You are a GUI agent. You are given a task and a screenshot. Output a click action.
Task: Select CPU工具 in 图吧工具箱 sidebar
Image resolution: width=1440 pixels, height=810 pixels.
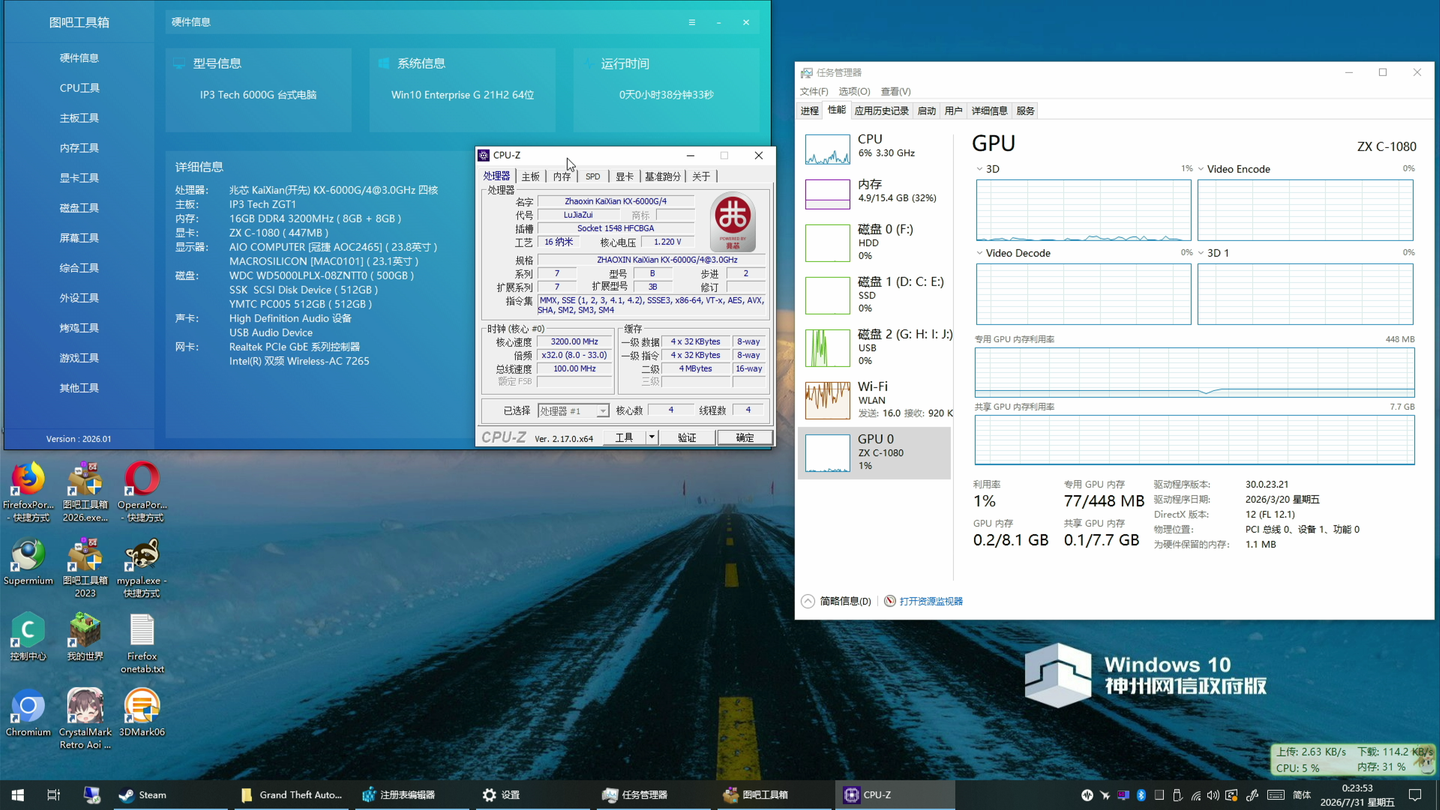click(79, 88)
